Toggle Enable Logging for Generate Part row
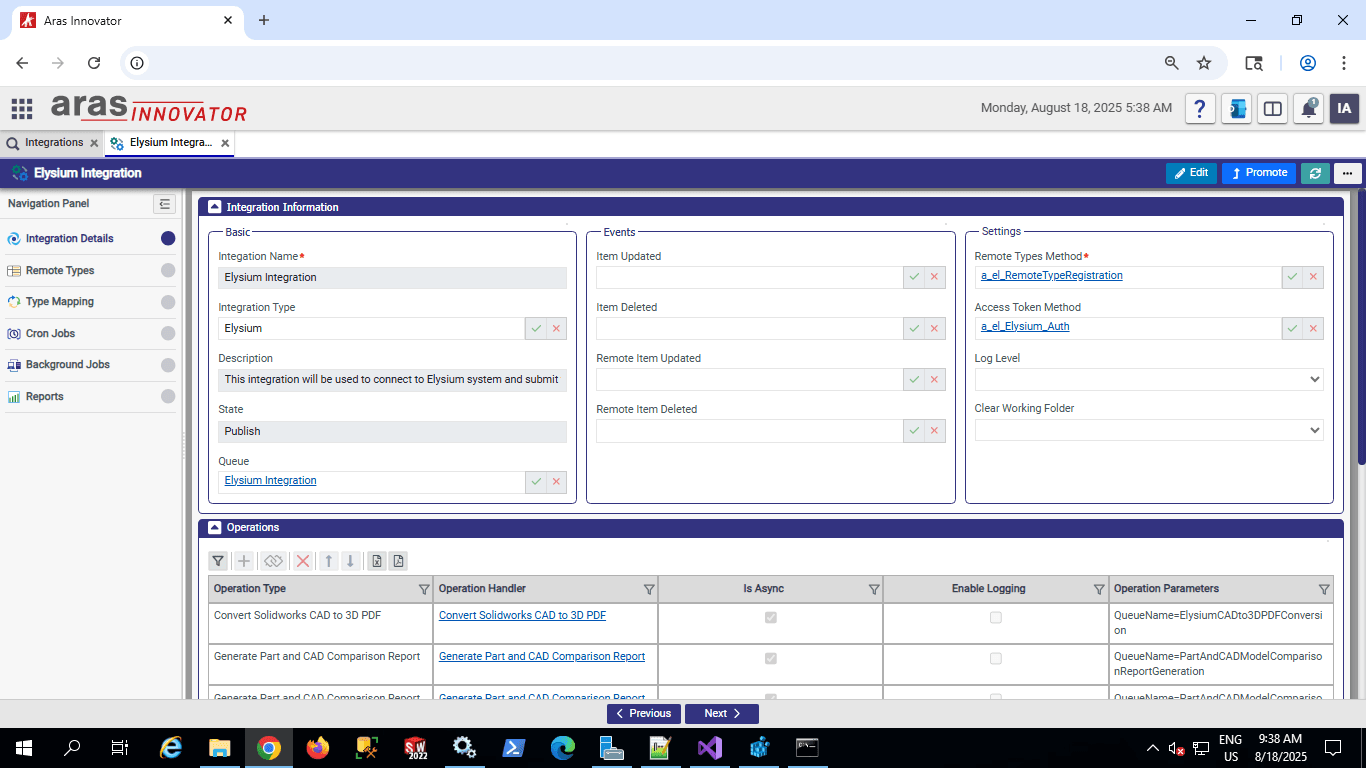This screenshot has height=768, width=1366. (995, 659)
